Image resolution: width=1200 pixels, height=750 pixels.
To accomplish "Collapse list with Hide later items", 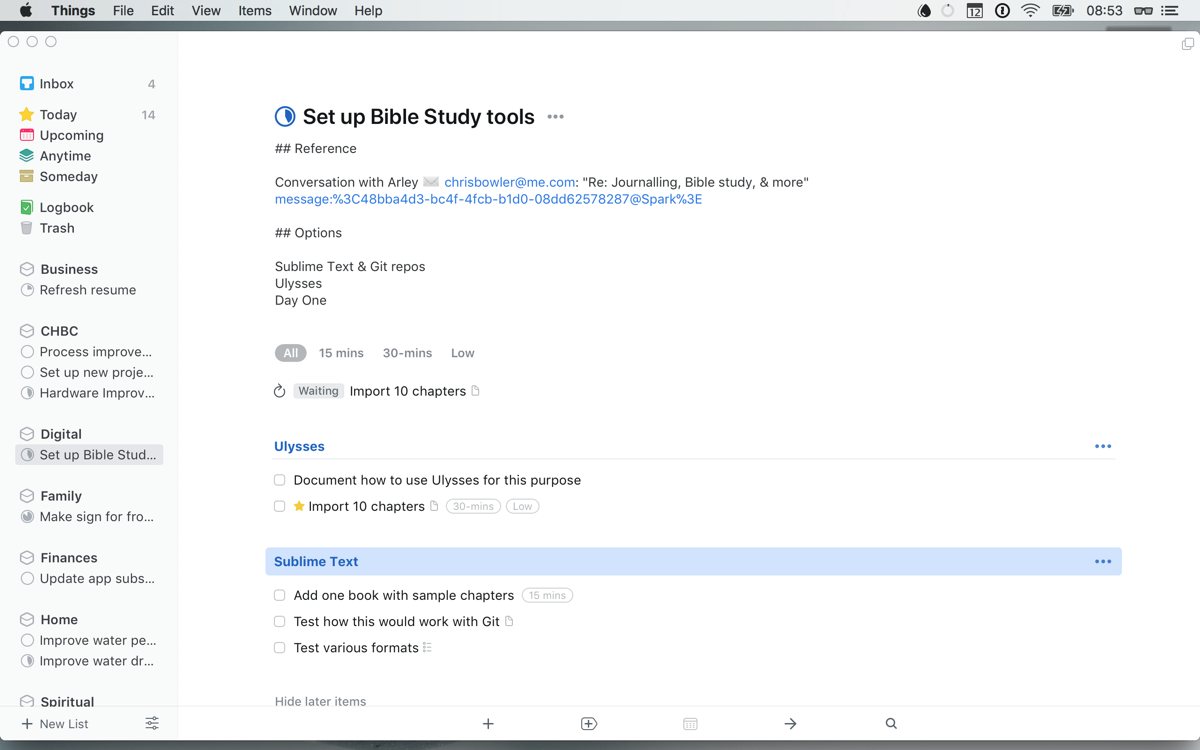I will 321,701.
